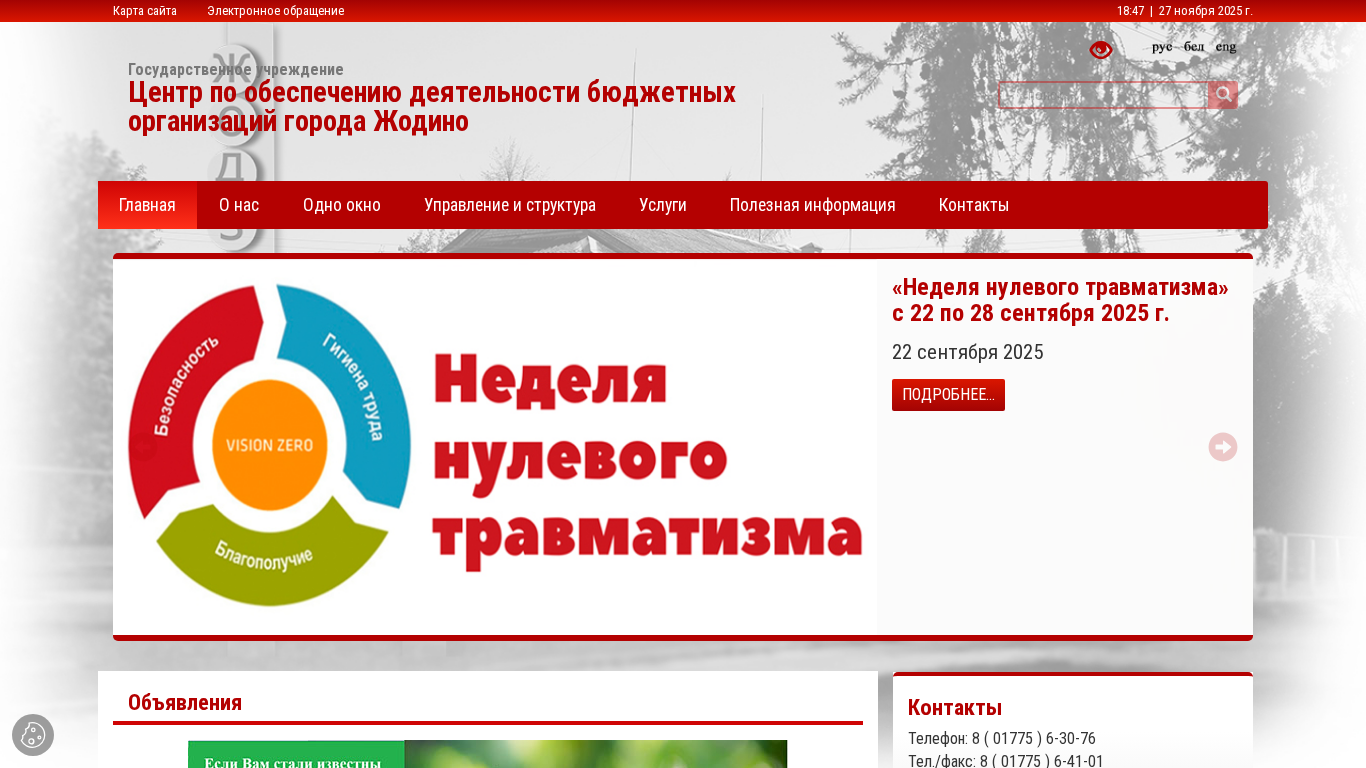Click the slide date 22 сентября 2025

coord(968,352)
